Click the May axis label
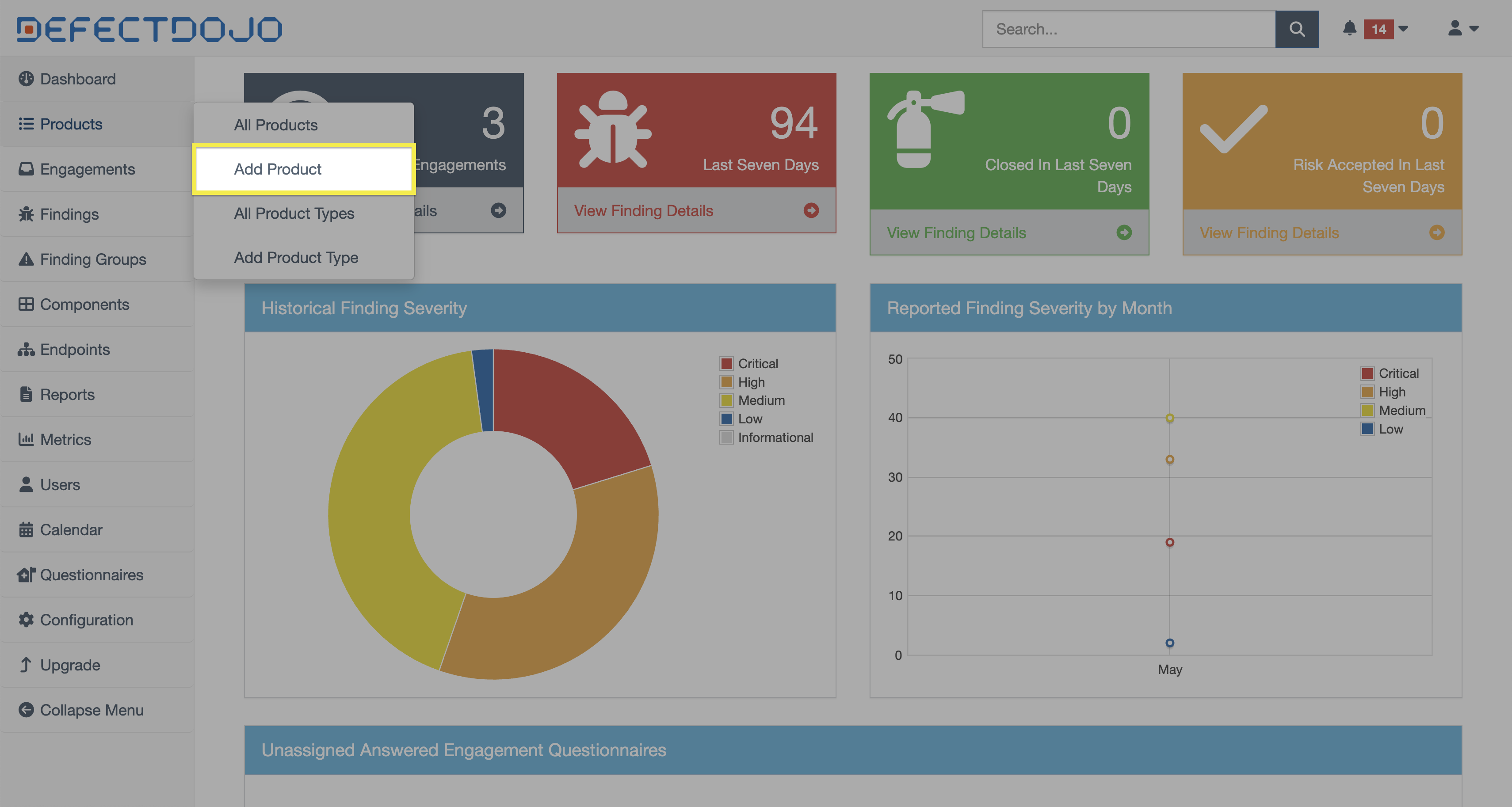 (1170, 669)
